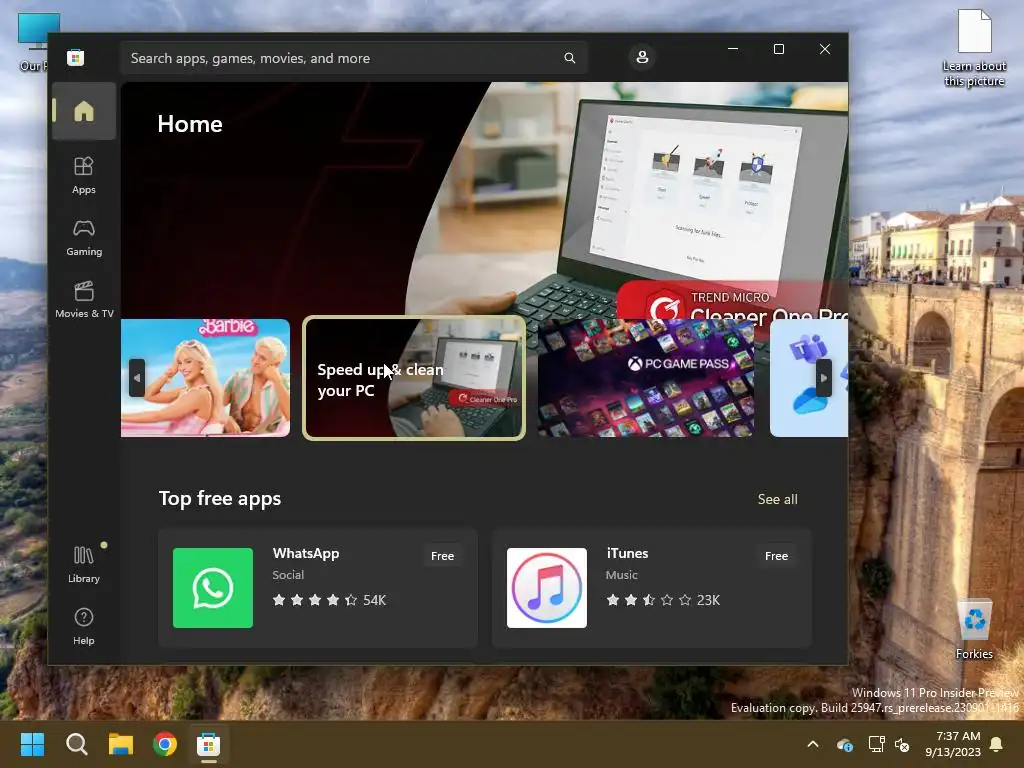Image resolution: width=1024 pixels, height=768 pixels.
Task: Open the user account profile icon
Action: pos(642,57)
